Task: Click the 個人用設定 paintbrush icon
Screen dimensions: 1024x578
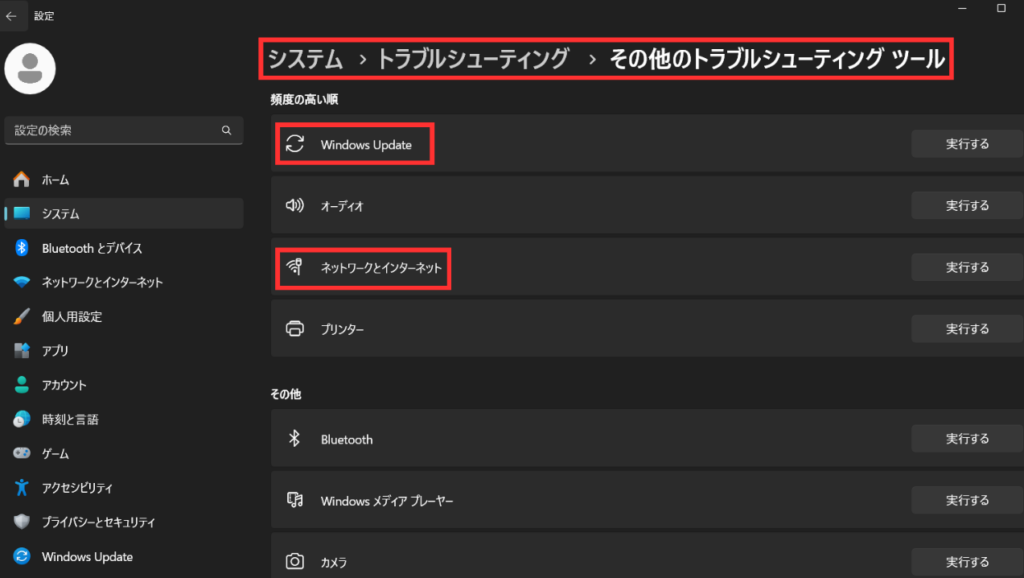Action: coord(22,316)
